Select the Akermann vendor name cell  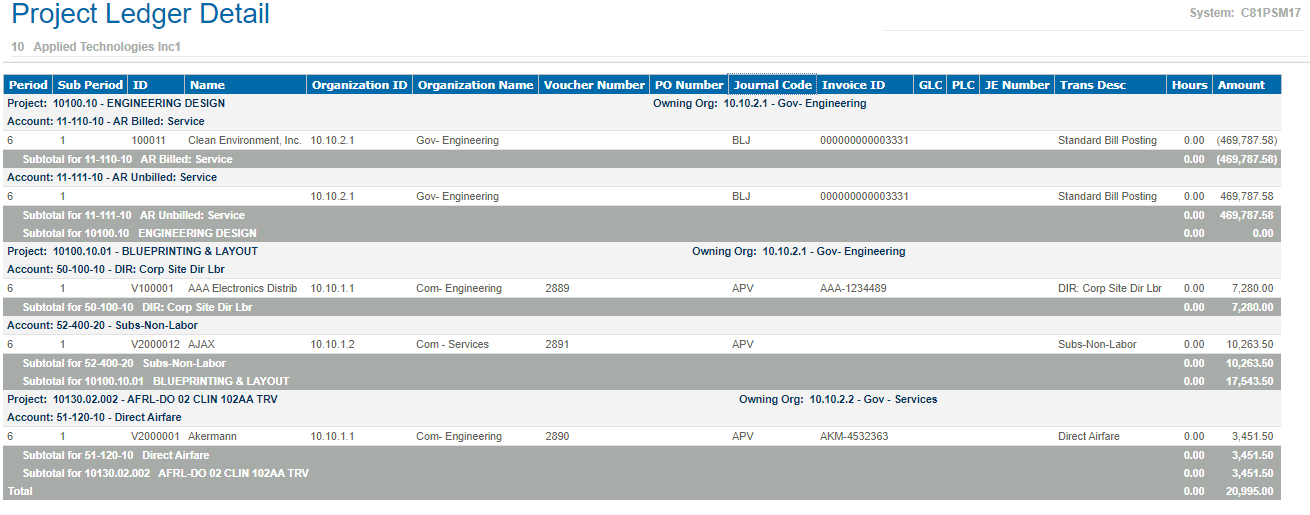pyautogui.click(x=212, y=437)
